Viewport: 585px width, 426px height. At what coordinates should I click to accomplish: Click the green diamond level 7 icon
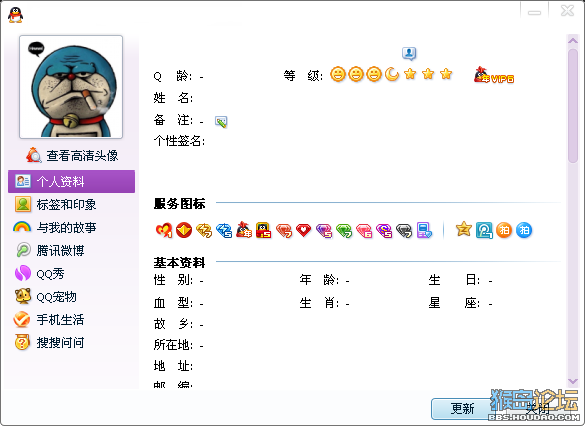[x=344, y=230]
